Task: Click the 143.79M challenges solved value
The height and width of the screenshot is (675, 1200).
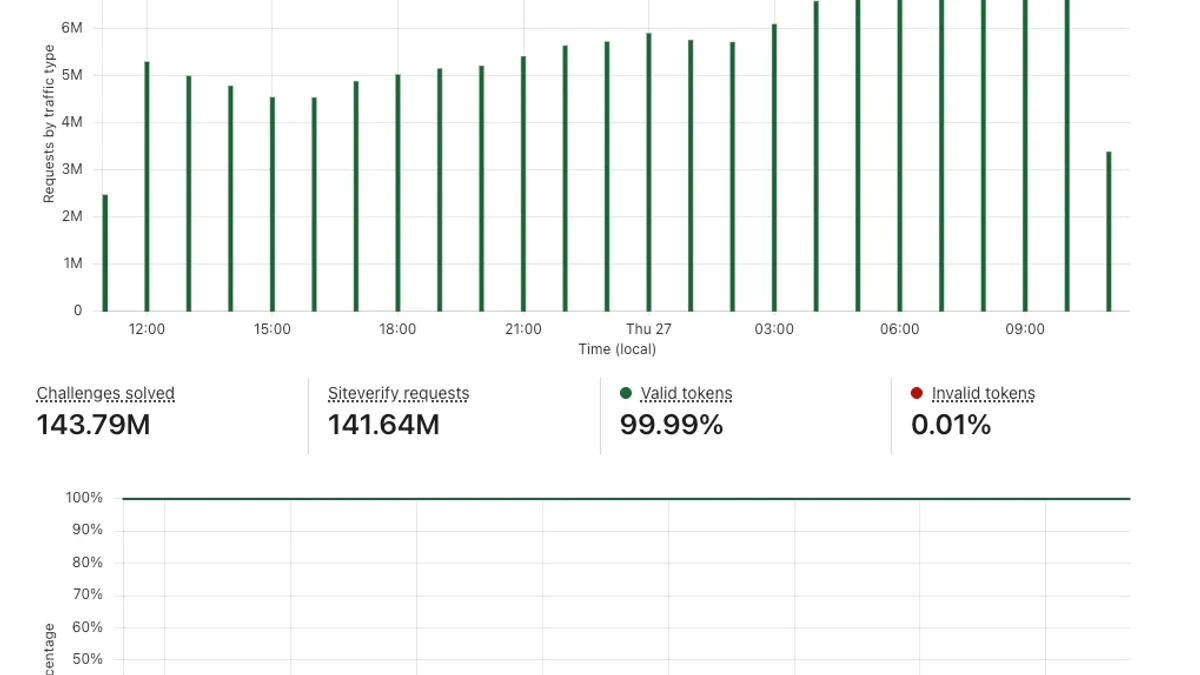Action: (x=94, y=425)
